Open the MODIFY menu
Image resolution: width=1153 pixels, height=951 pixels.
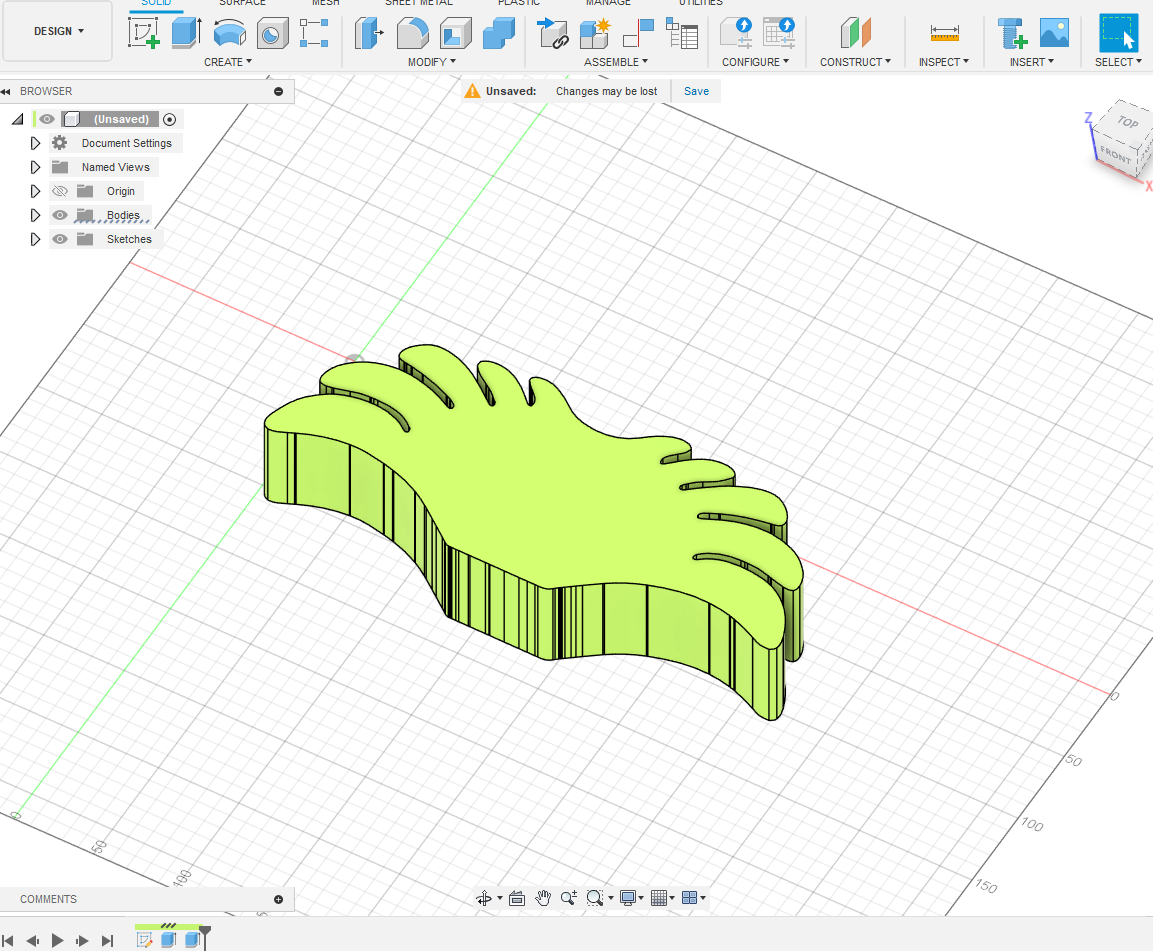coord(432,62)
